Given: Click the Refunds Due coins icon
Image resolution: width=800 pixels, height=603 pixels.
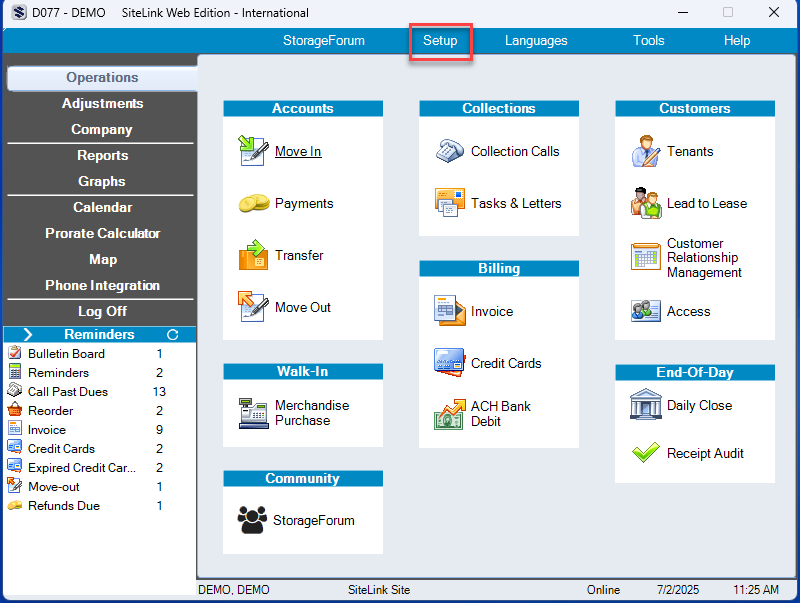Looking at the screenshot, I should click(15, 505).
